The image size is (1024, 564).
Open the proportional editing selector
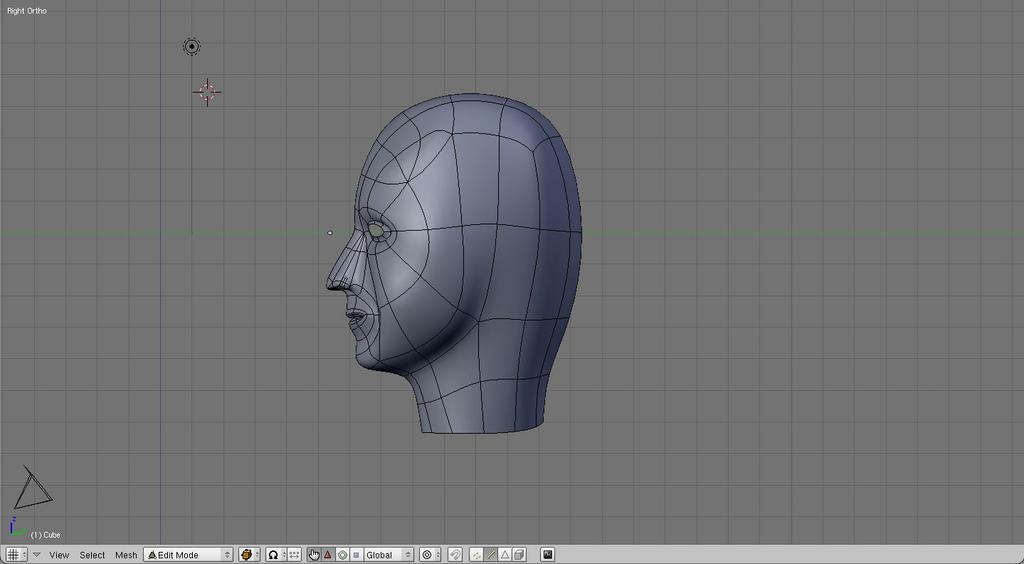(x=430, y=555)
